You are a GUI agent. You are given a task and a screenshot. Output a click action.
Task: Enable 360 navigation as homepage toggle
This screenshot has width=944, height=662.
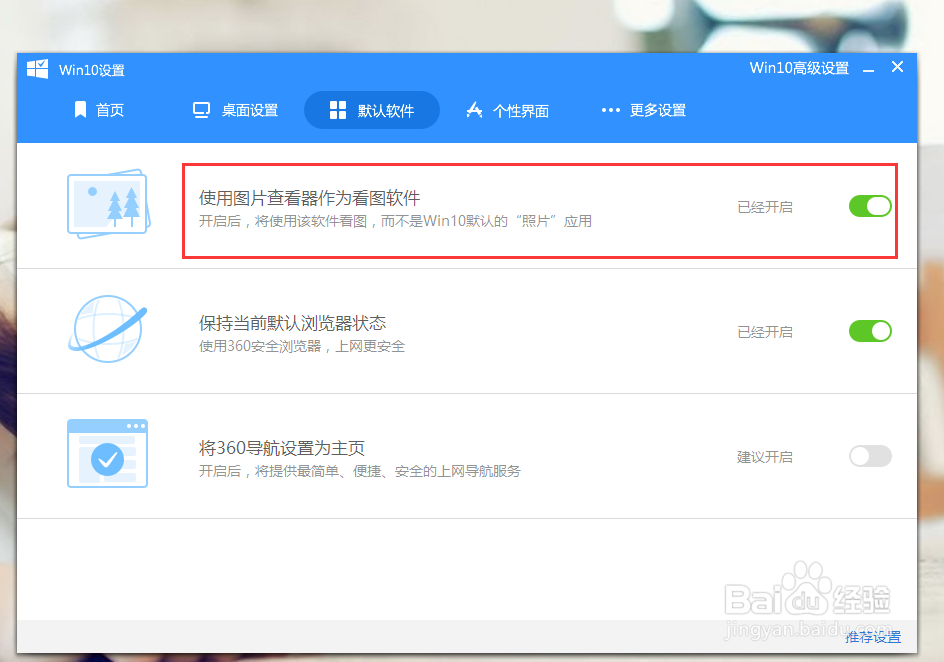(x=870, y=456)
